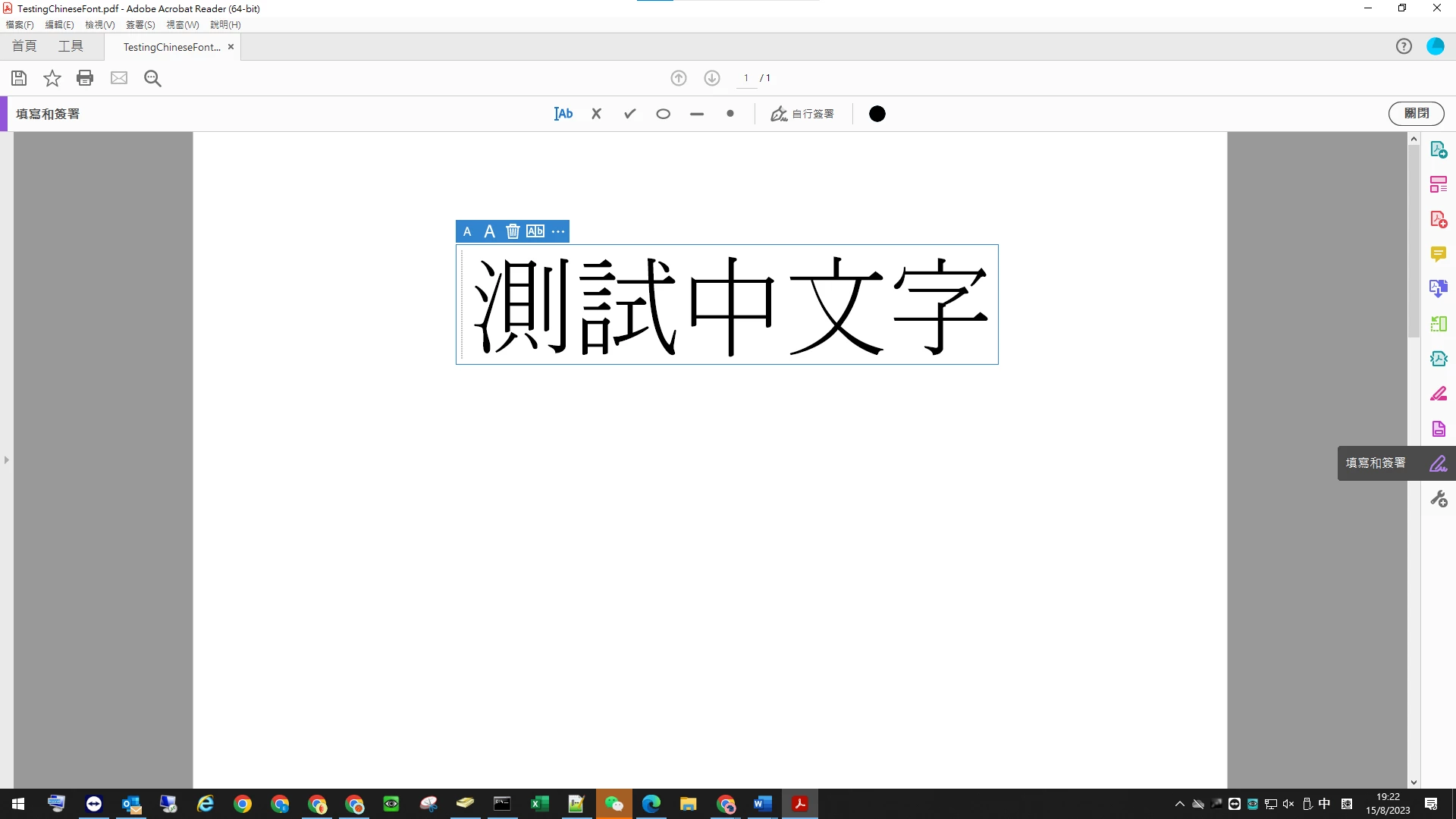Open the black color picker swatch
1456x819 pixels.
click(877, 114)
